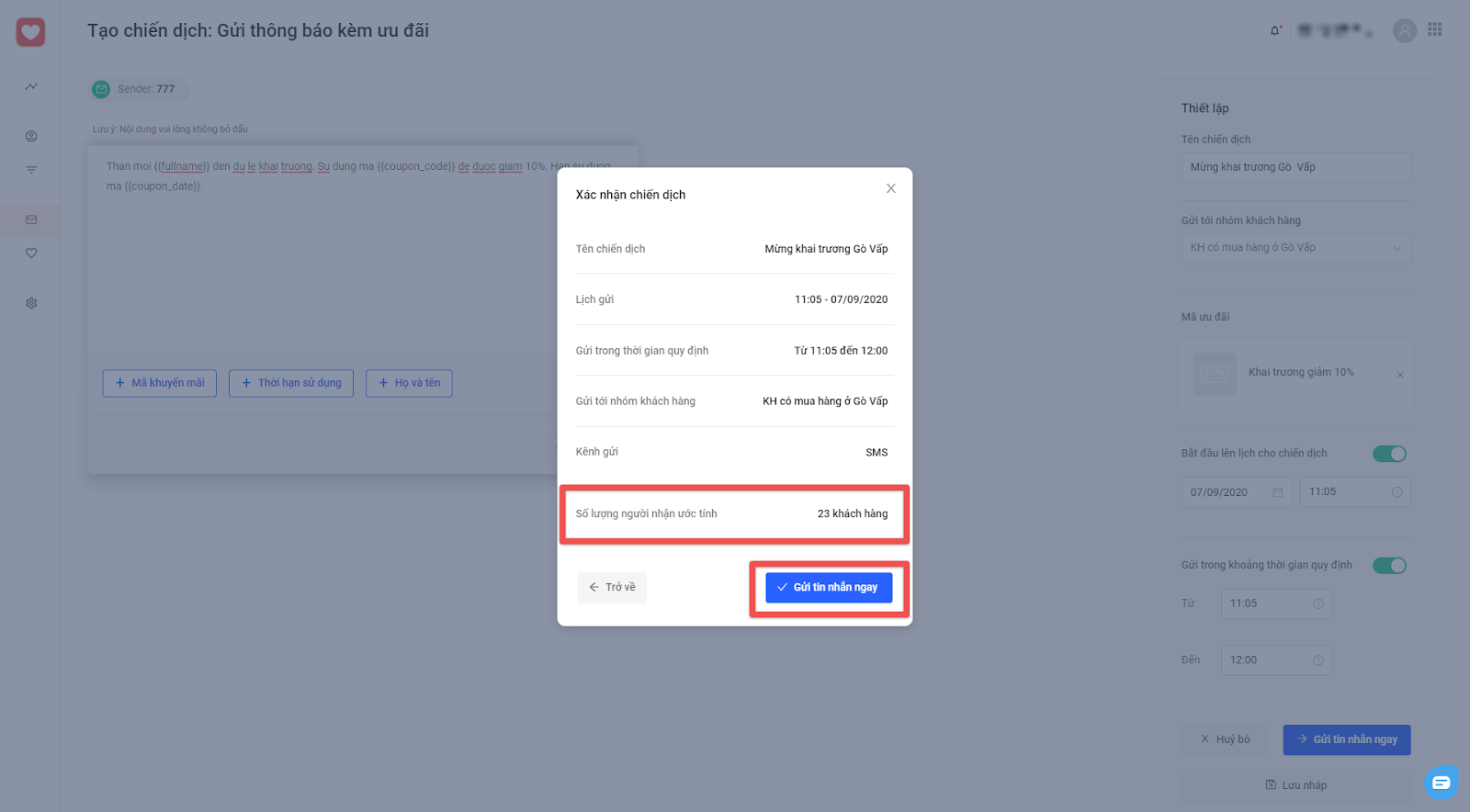The image size is (1470, 812).
Task: Click the Từ 11:05 đến 12:00 value
Action: pyautogui.click(x=841, y=351)
